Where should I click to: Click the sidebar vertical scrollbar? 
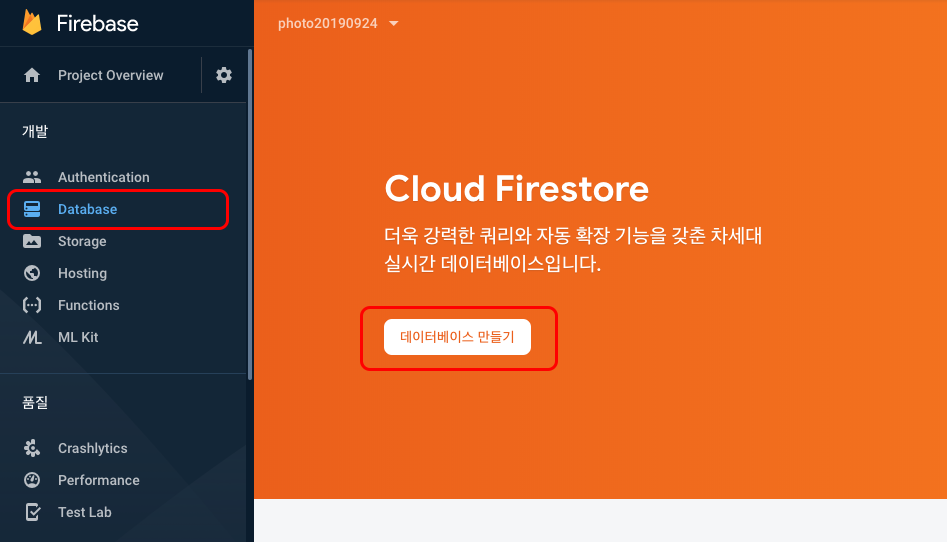tap(250, 215)
